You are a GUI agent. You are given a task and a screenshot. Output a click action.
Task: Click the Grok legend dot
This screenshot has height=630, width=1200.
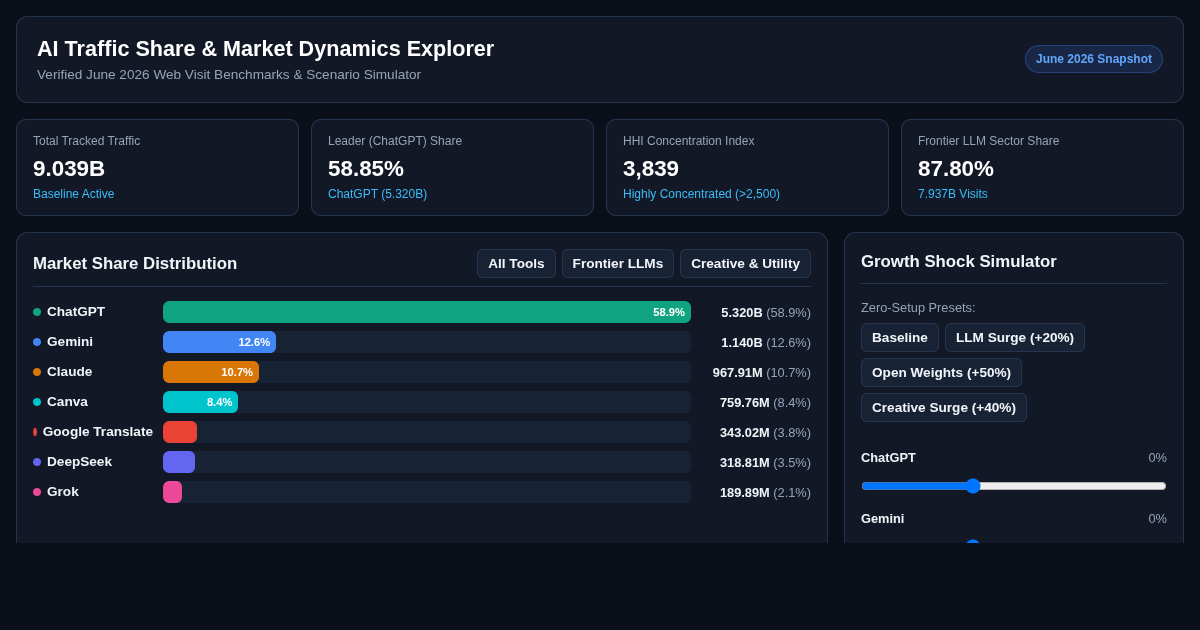(x=37, y=492)
